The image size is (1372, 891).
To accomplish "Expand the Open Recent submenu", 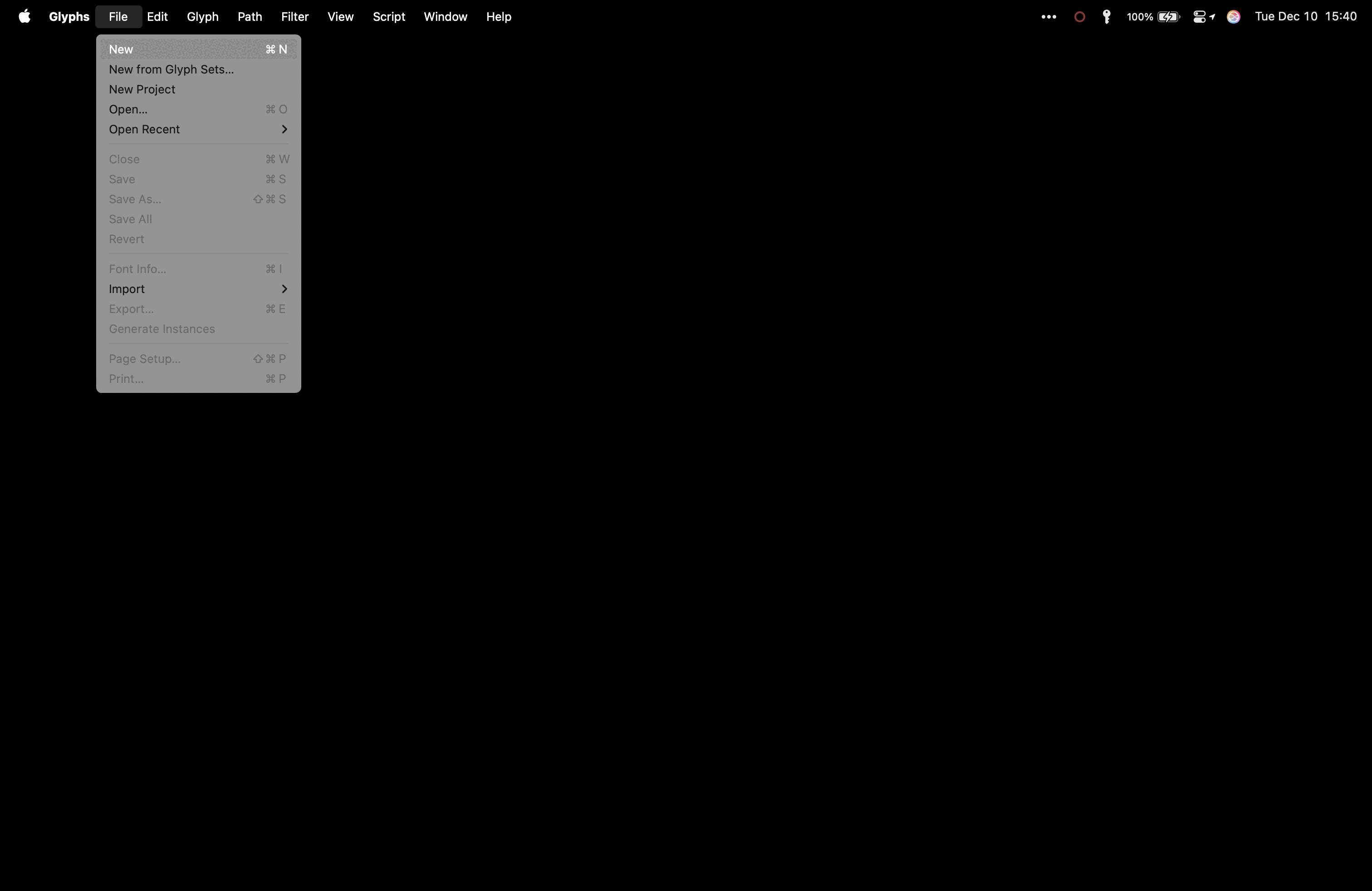I will click(198, 129).
